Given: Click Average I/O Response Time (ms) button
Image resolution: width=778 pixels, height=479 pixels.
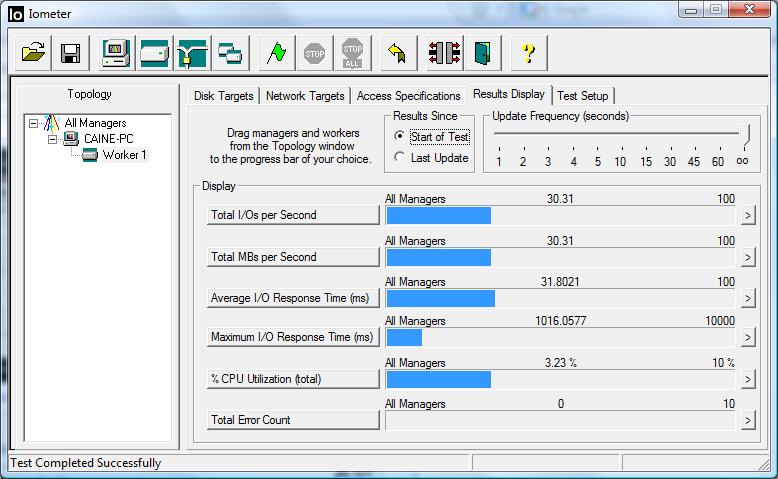Looking at the screenshot, I should tap(293, 298).
